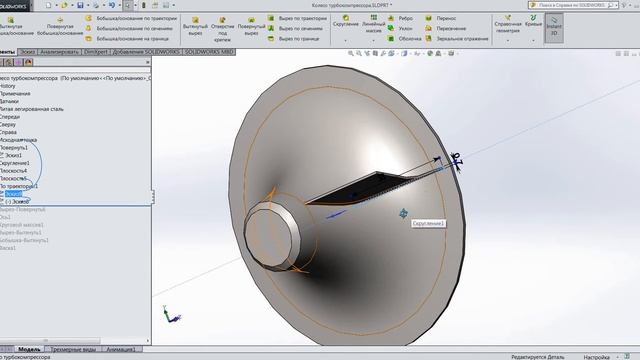
Task: Select Зеркальное отражение mirror tool
Action: pos(457,39)
